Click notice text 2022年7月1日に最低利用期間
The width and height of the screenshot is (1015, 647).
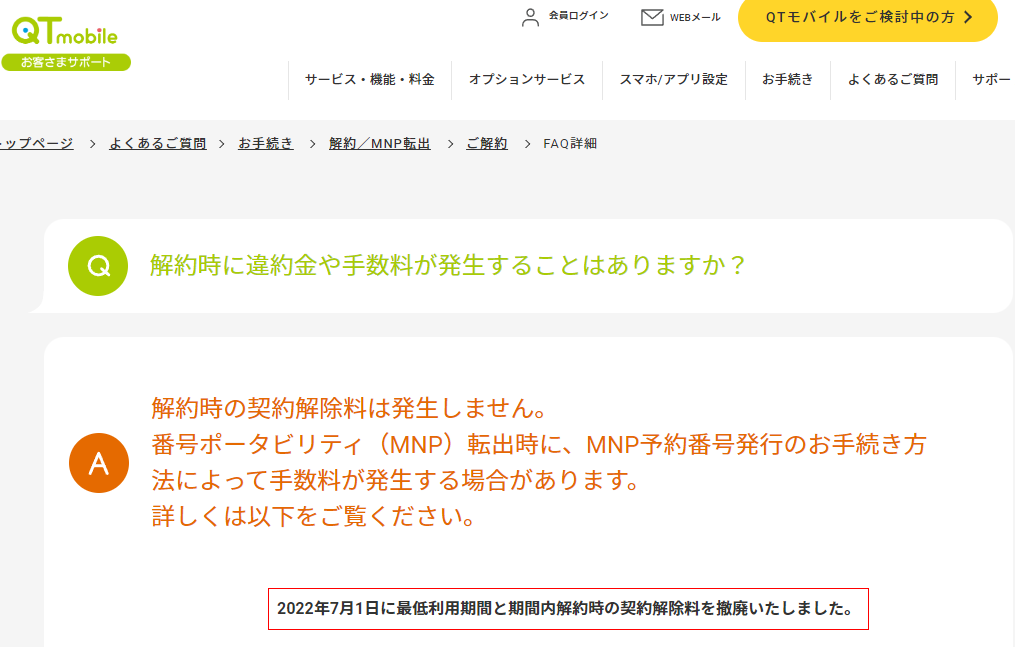385,609
